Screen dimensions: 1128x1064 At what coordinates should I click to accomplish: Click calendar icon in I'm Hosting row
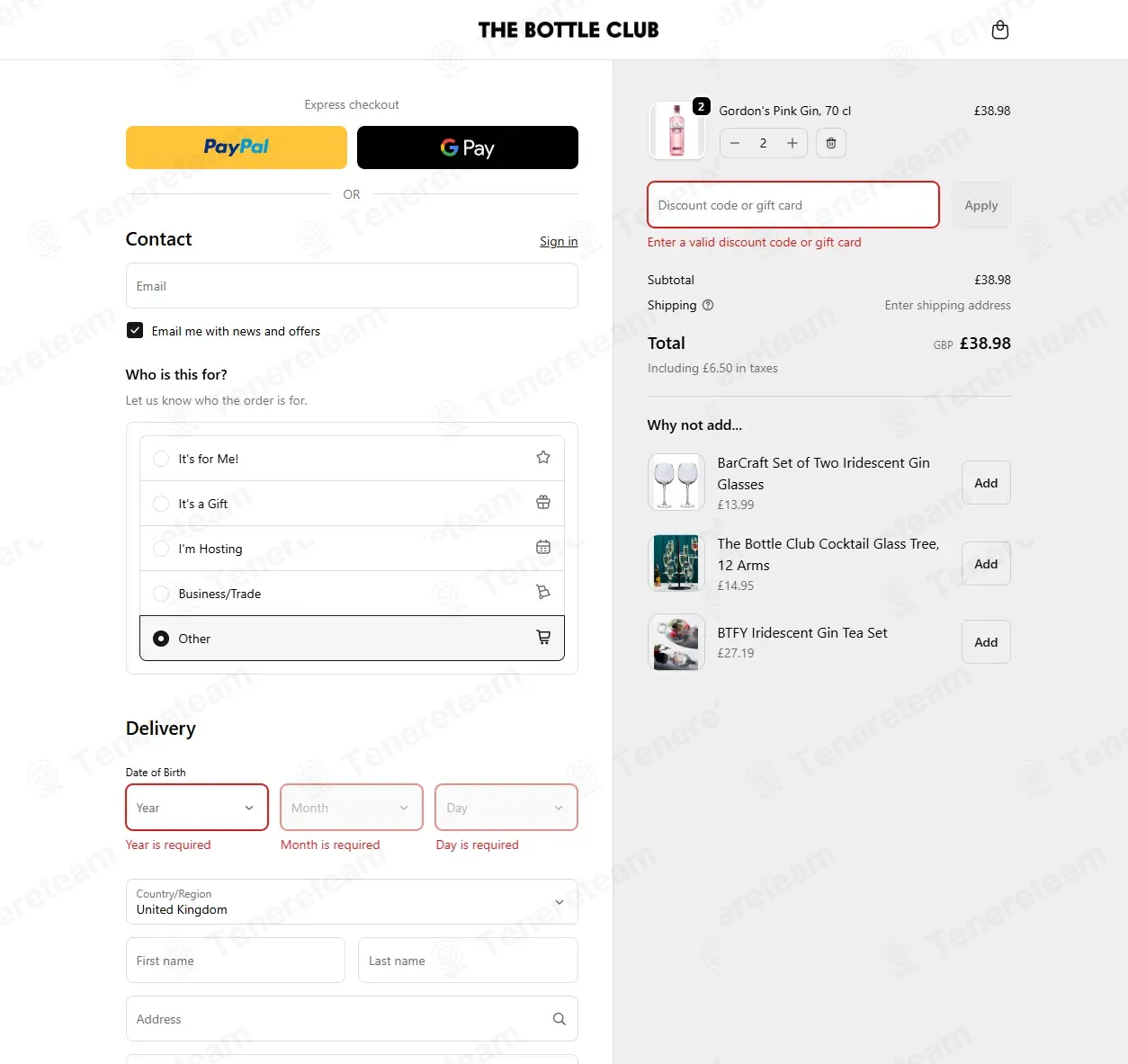point(543,548)
